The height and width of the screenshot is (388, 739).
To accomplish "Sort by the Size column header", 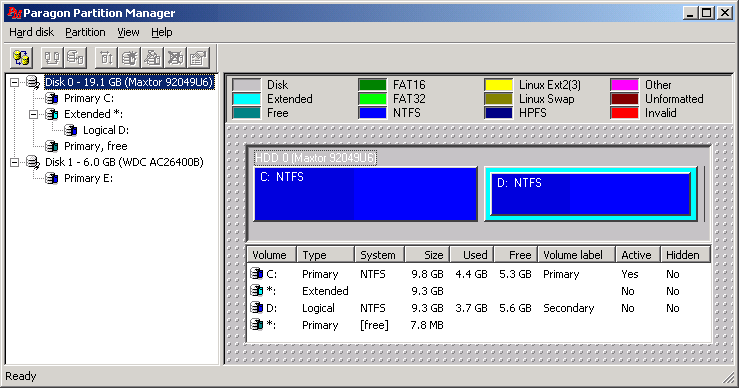I will click(x=427, y=255).
